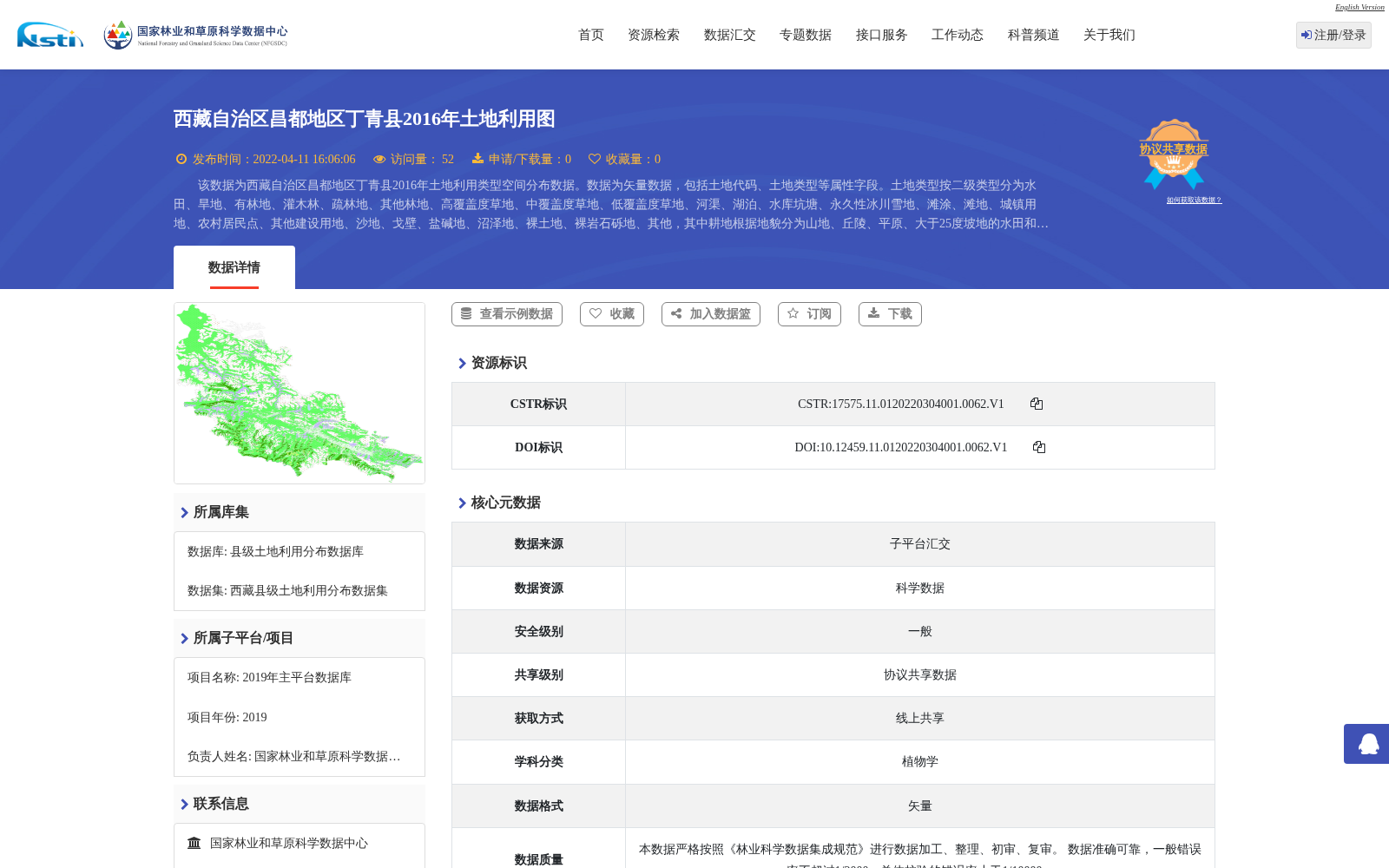Open 工作动态 navigation item
1389x868 pixels.
pos(958,35)
